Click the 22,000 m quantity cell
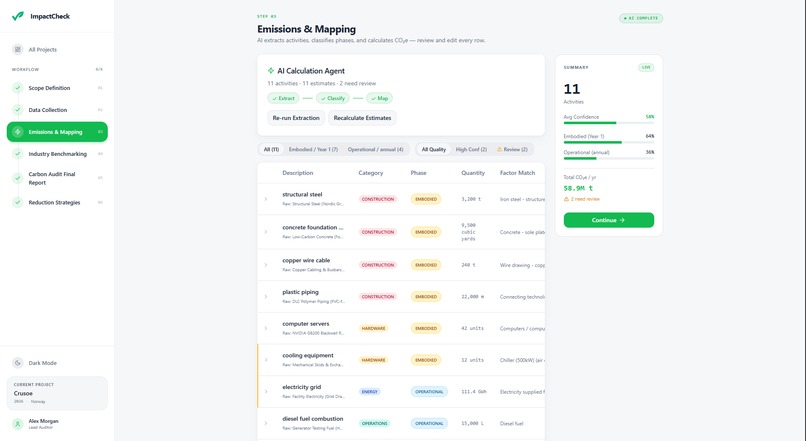 472,297
